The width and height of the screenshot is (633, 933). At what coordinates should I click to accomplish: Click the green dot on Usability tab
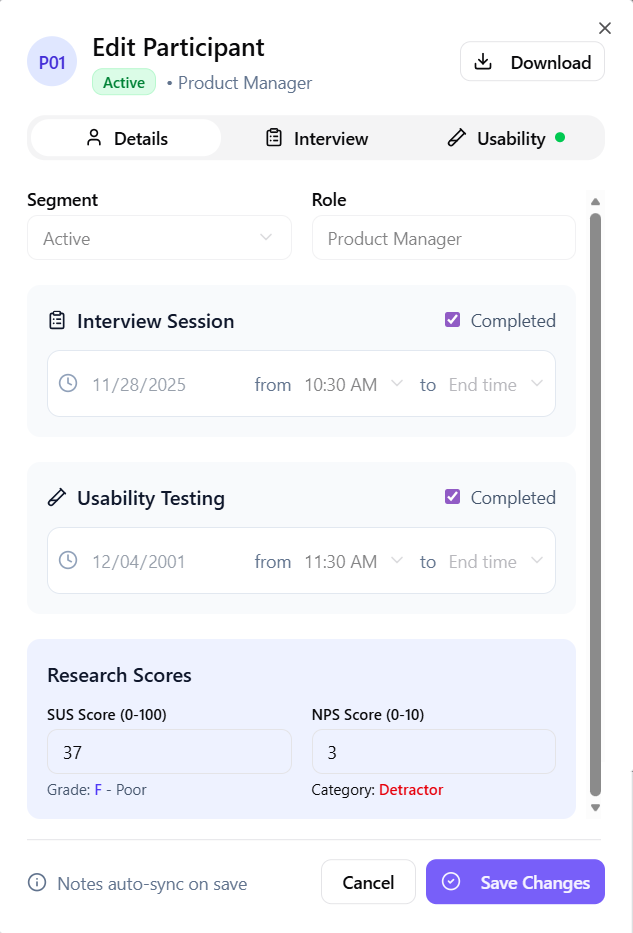[560, 138]
